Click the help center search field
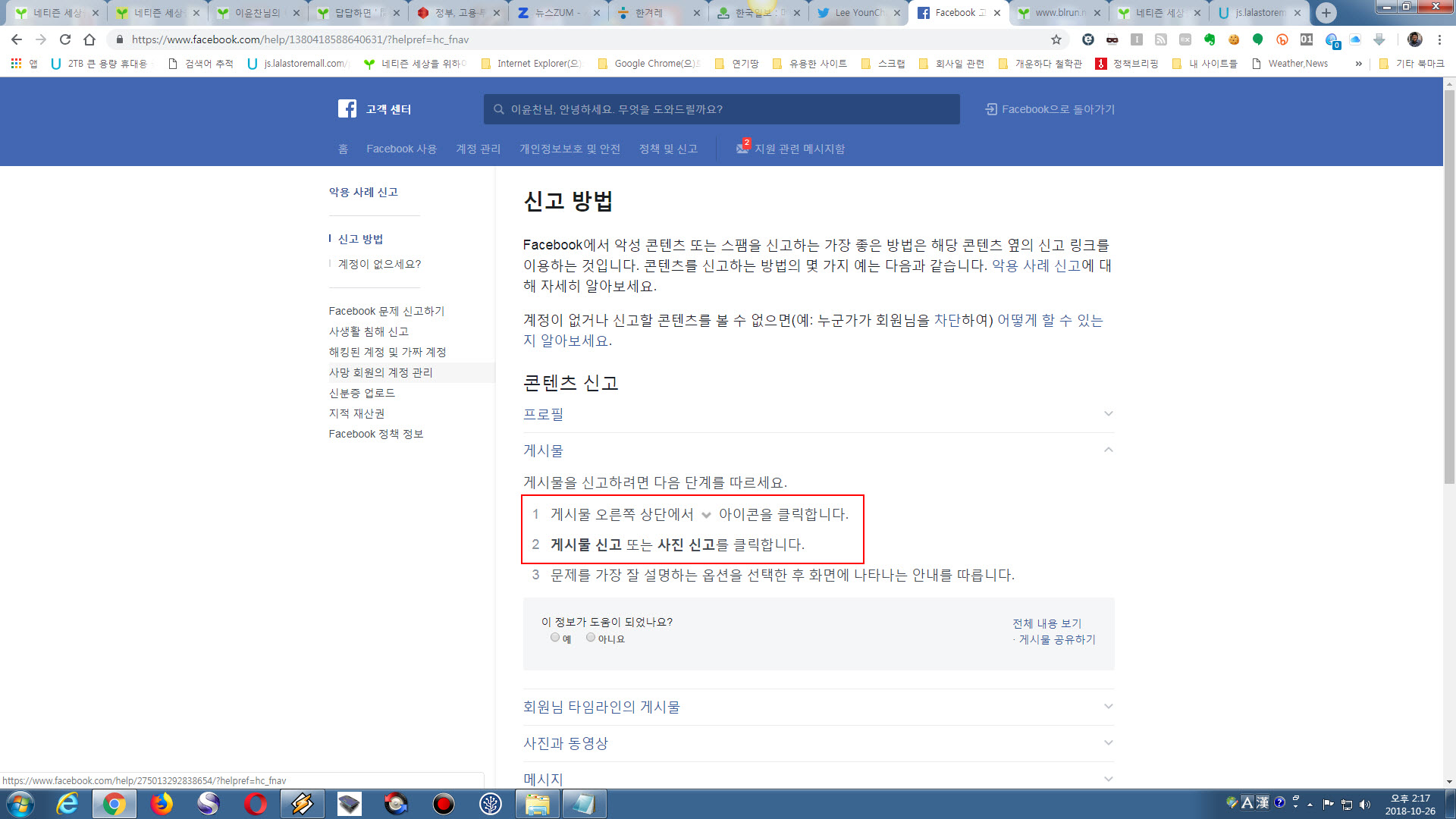Screen dimensions: 1456x819 click(721, 109)
